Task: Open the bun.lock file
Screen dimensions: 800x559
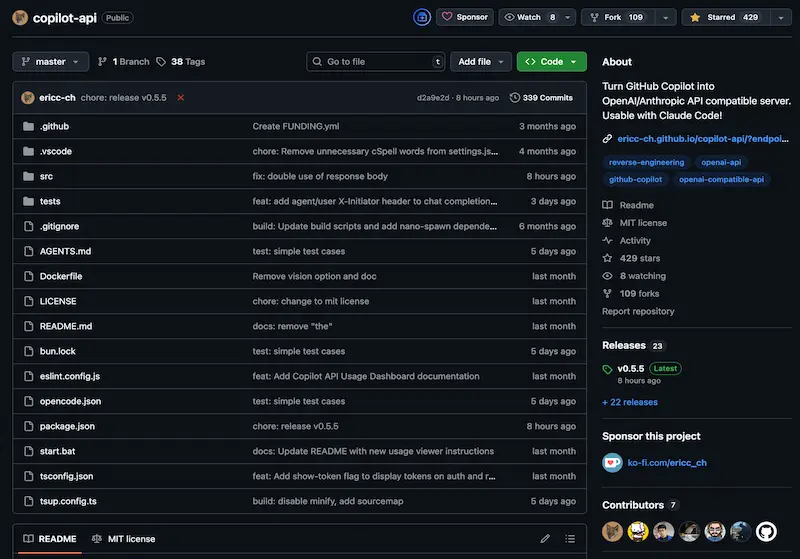Action: tap(58, 351)
